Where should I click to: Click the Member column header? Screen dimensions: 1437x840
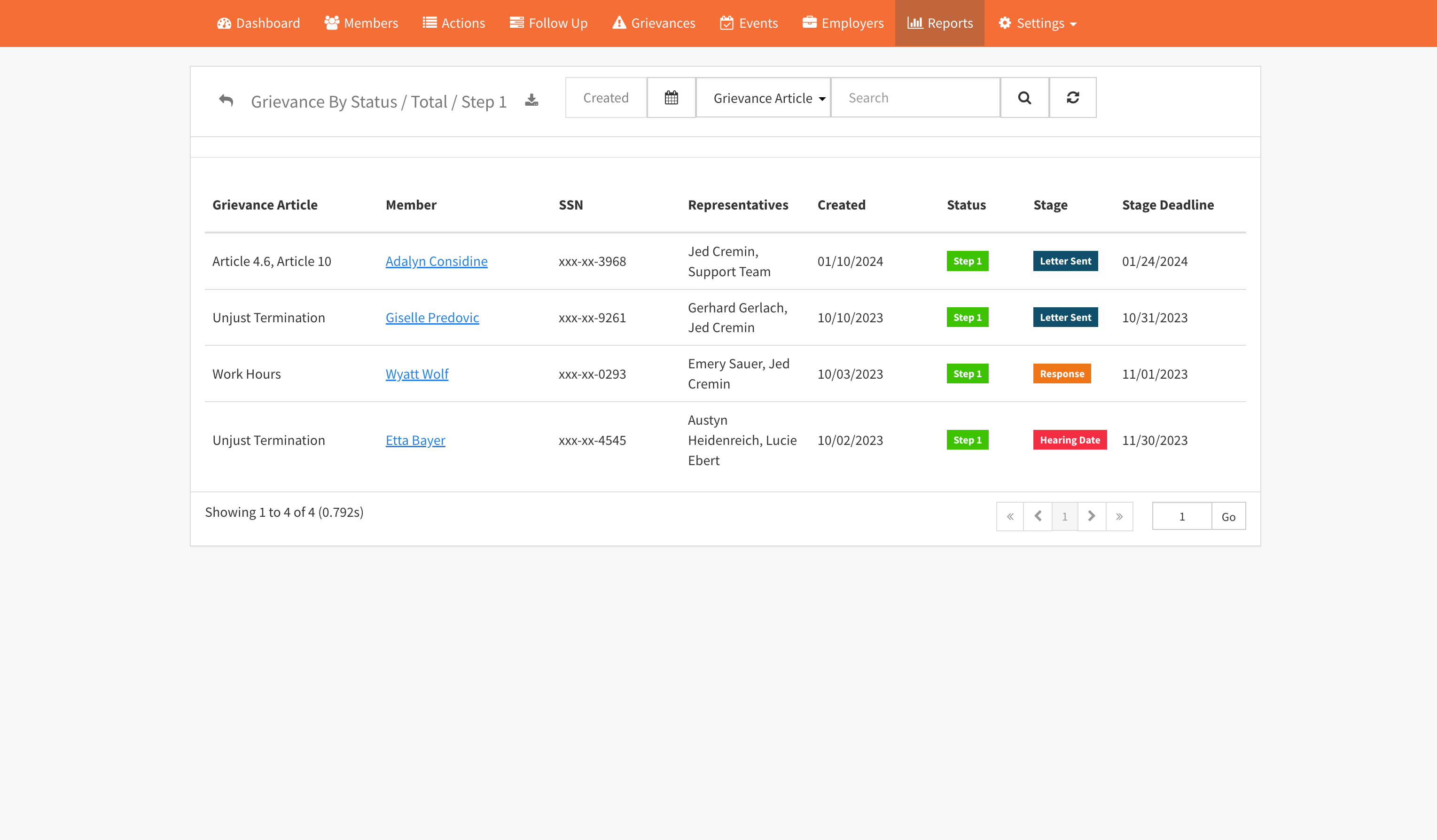point(411,205)
